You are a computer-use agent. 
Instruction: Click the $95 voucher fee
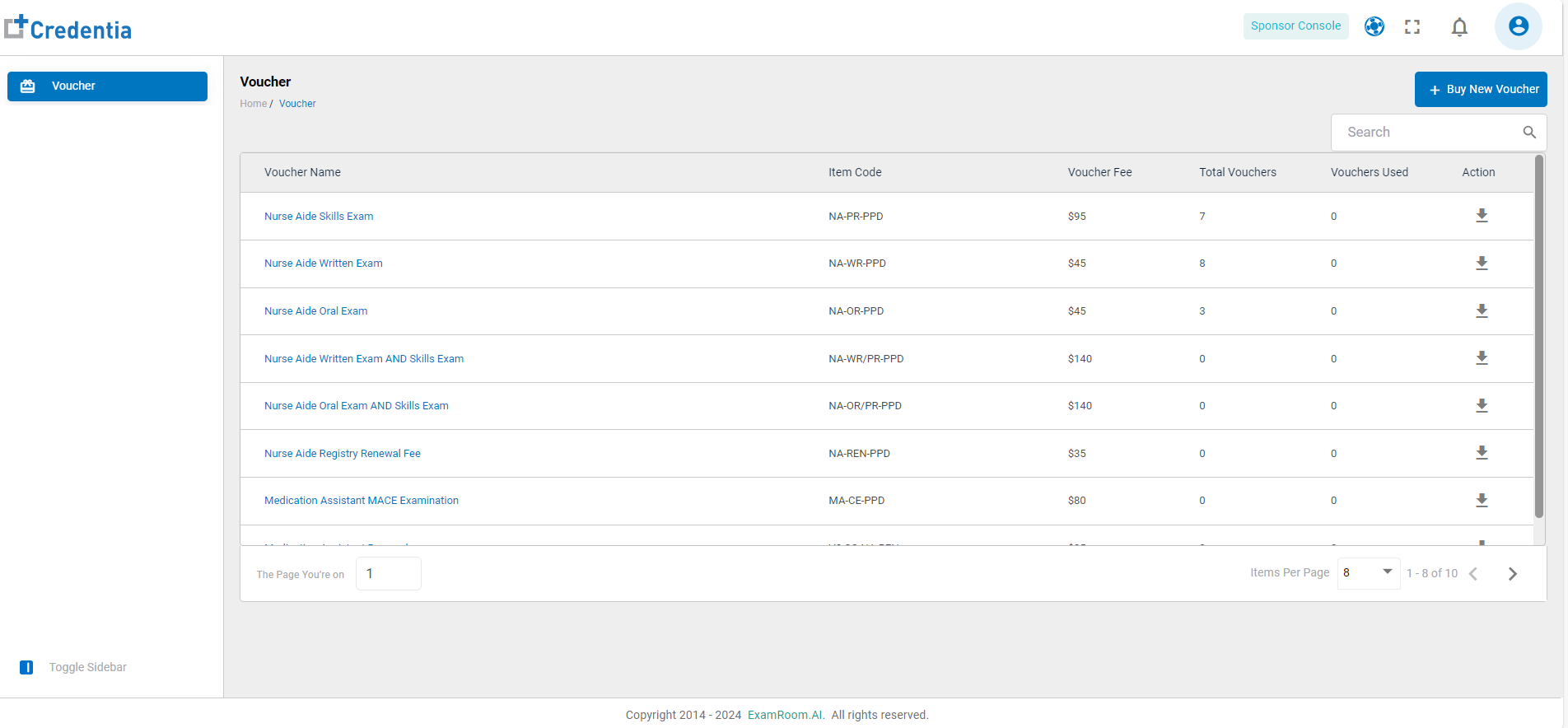1077,217
